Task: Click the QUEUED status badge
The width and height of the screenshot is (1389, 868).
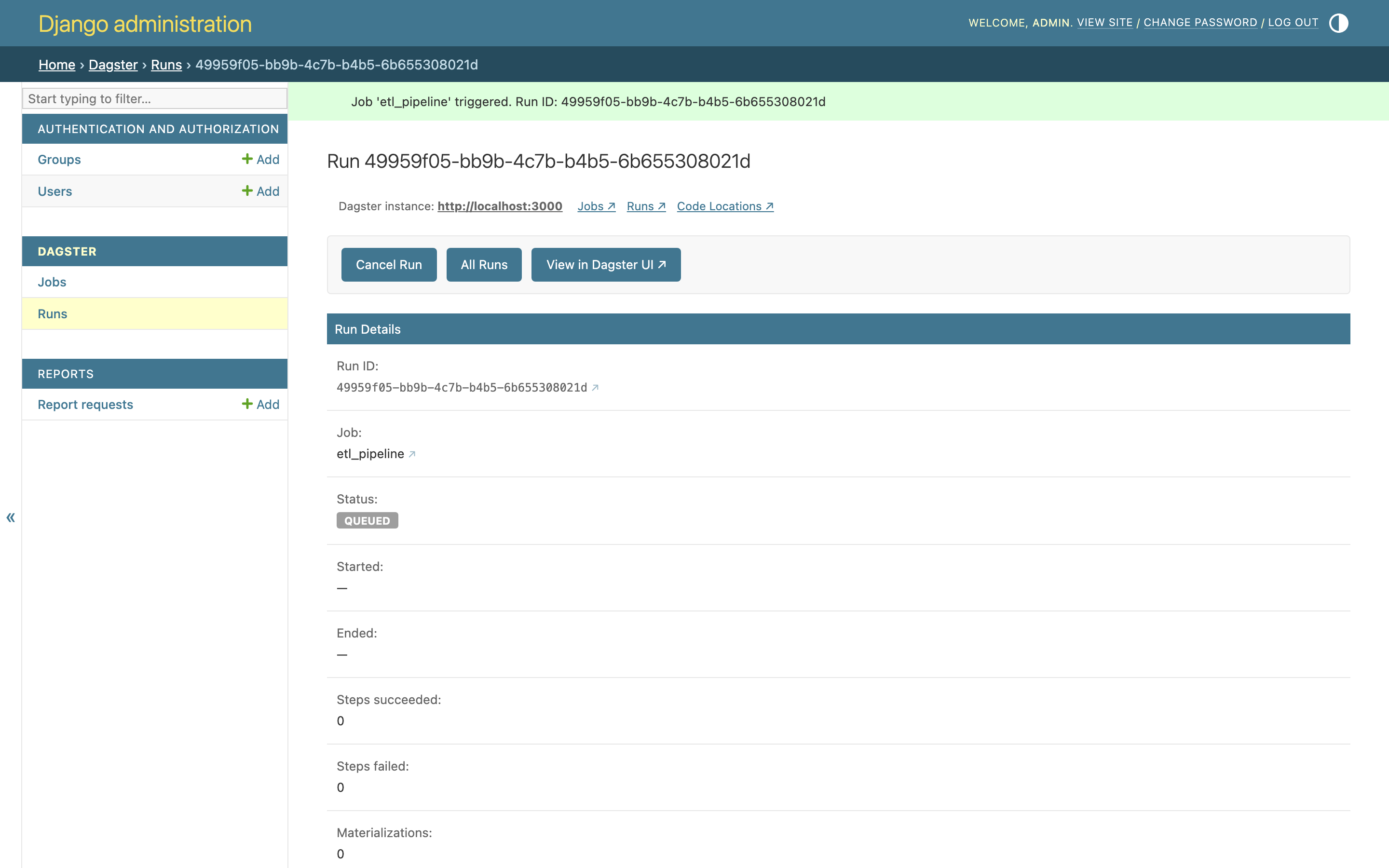Action: click(368, 520)
